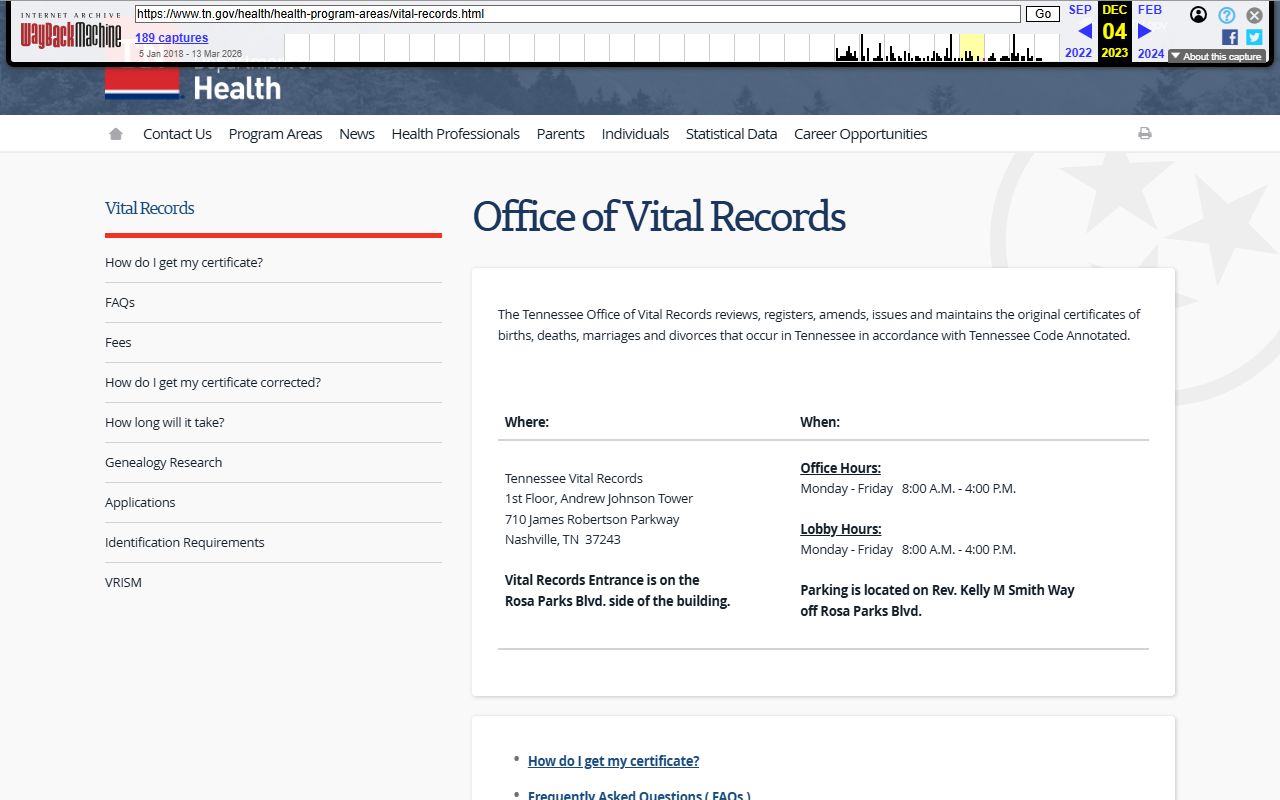This screenshot has height=800, width=1280.
Task: Click Frequently Asked Questions (FAQs) link
Action: (x=639, y=794)
